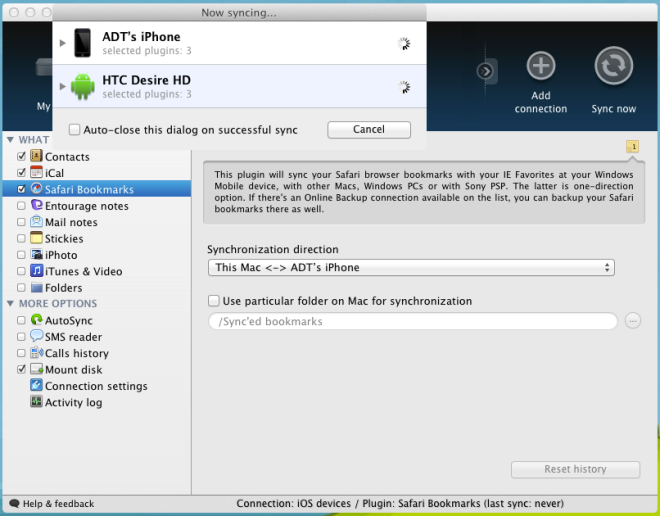The height and width of the screenshot is (516, 660).
Task: Uncheck the Mount disk checkbox
Action: (x=21, y=370)
